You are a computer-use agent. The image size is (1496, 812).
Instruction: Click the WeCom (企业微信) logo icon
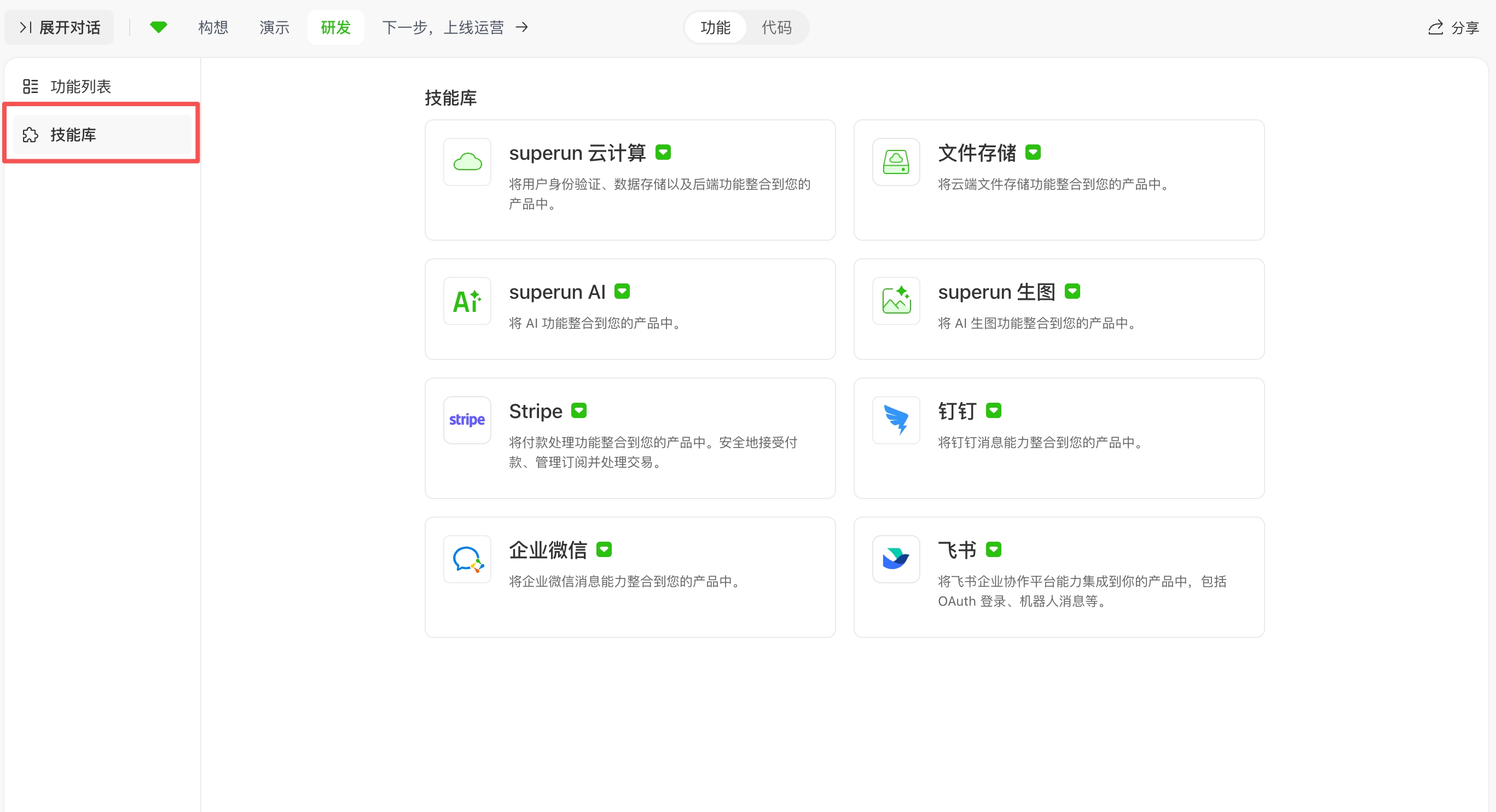pos(467,559)
